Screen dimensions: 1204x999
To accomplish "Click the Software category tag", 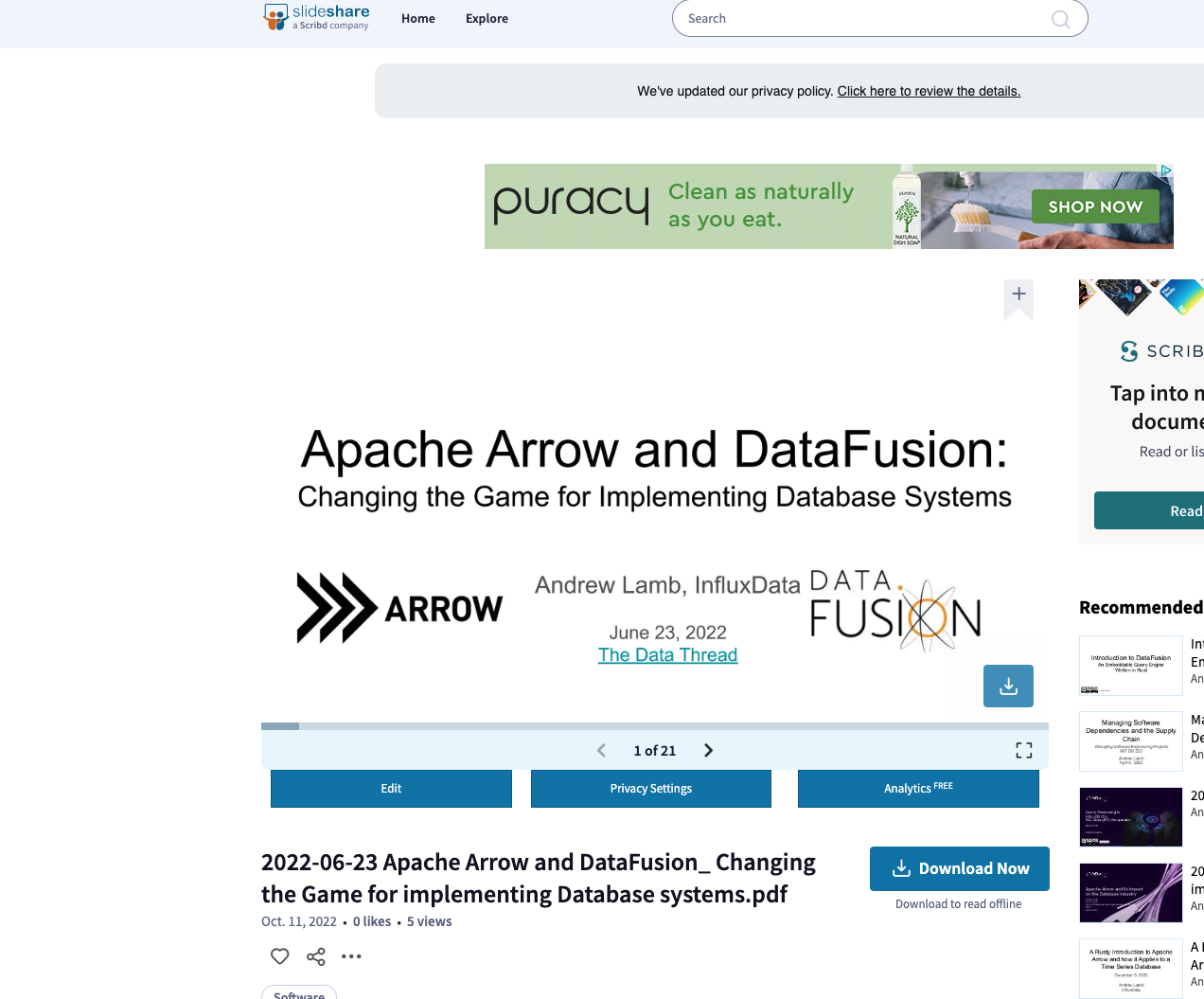I will tap(299, 994).
